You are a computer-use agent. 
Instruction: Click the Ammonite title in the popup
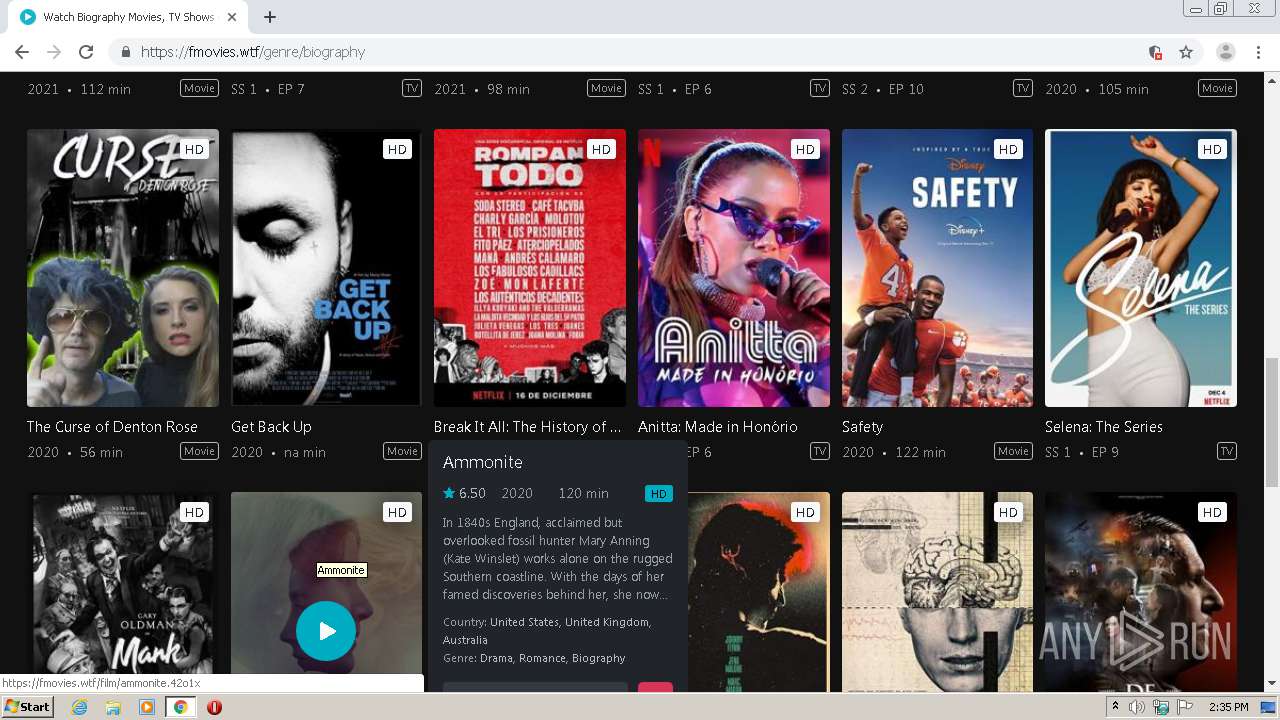pos(483,462)
